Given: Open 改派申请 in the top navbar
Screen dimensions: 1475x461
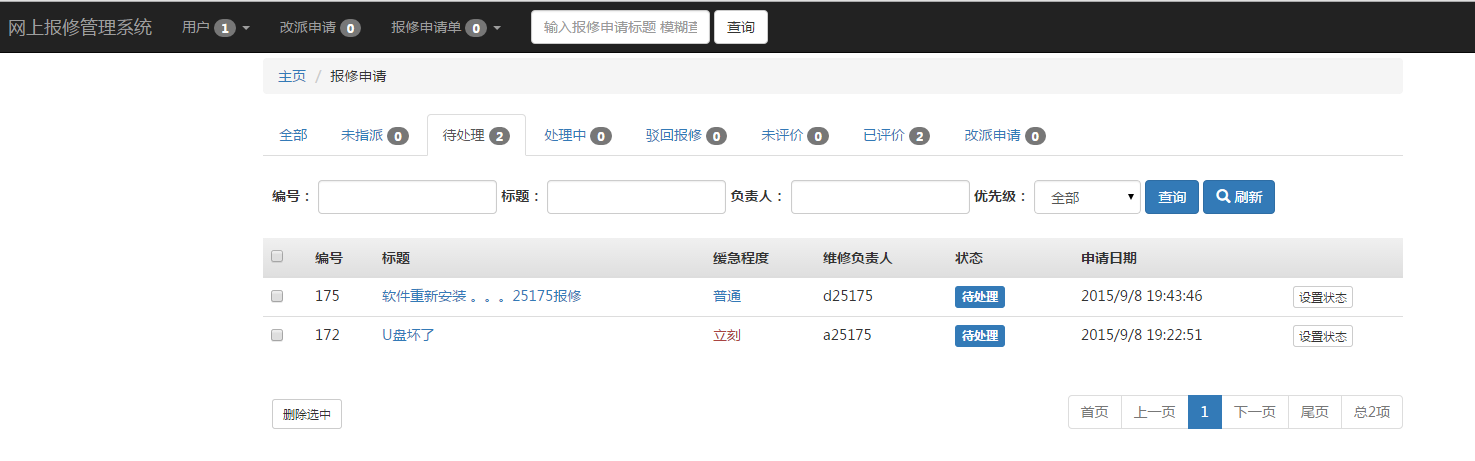Looking at the screenshot, I should [320, 27].
